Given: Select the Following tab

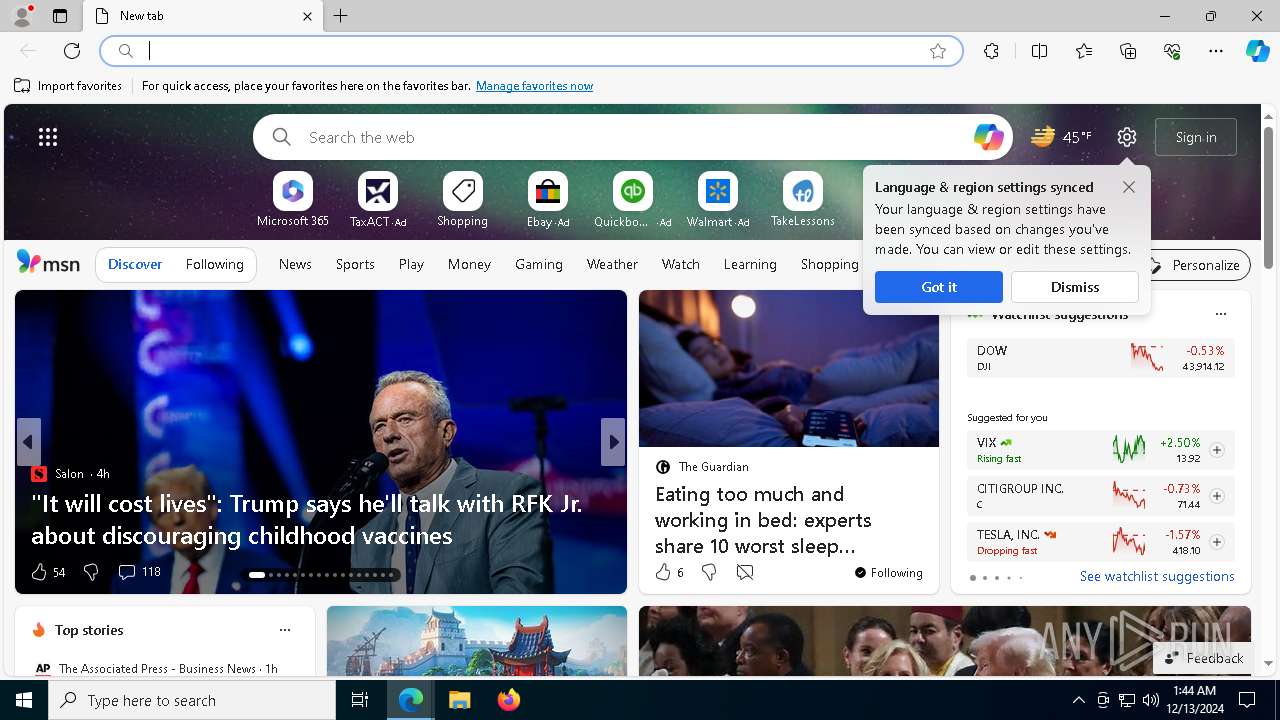Looking at the screenshot, I should 214,264.
